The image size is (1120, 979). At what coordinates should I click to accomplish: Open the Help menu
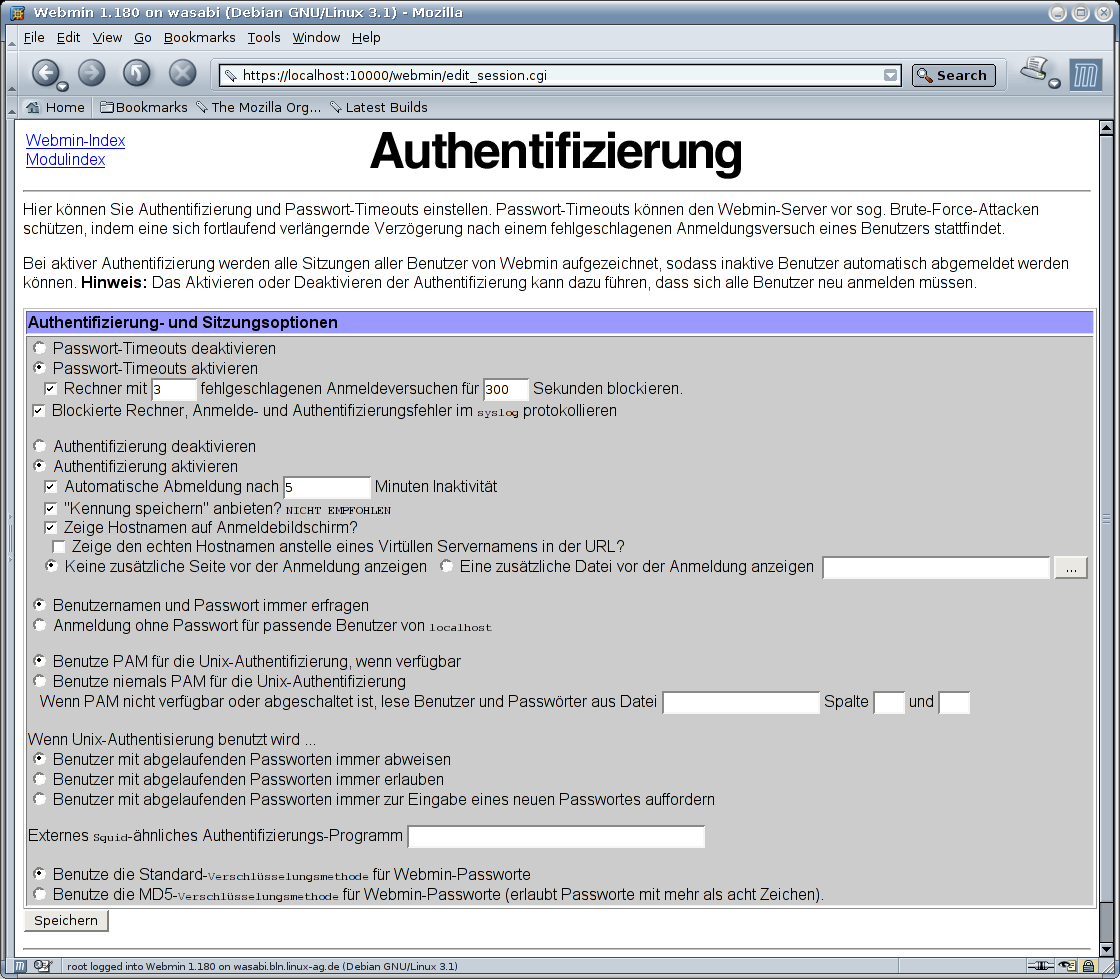pos(366,37)
